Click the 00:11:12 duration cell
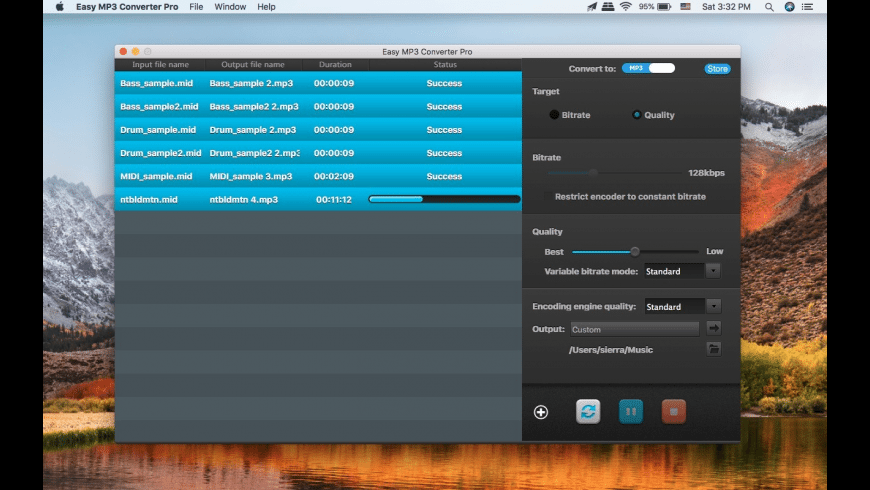The height and width of the screenshot is (490, 870). click(334, 199)
